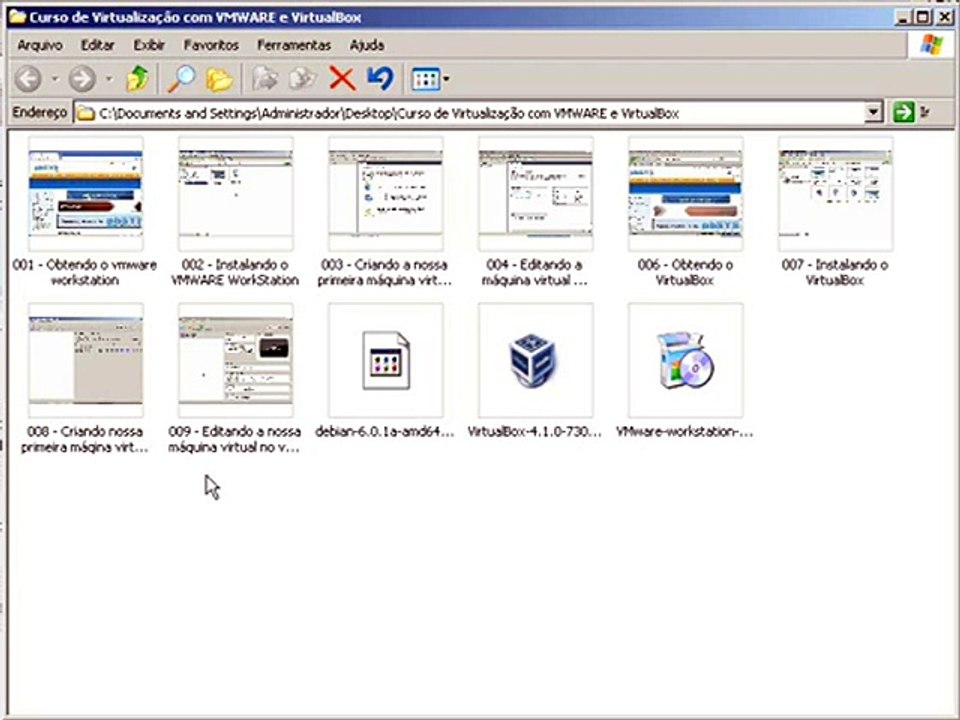Select thumbnail 007 Instalando o VirtualBox
Image resolution: width=960 pixels, height=720 pixels.
[836, 193]
